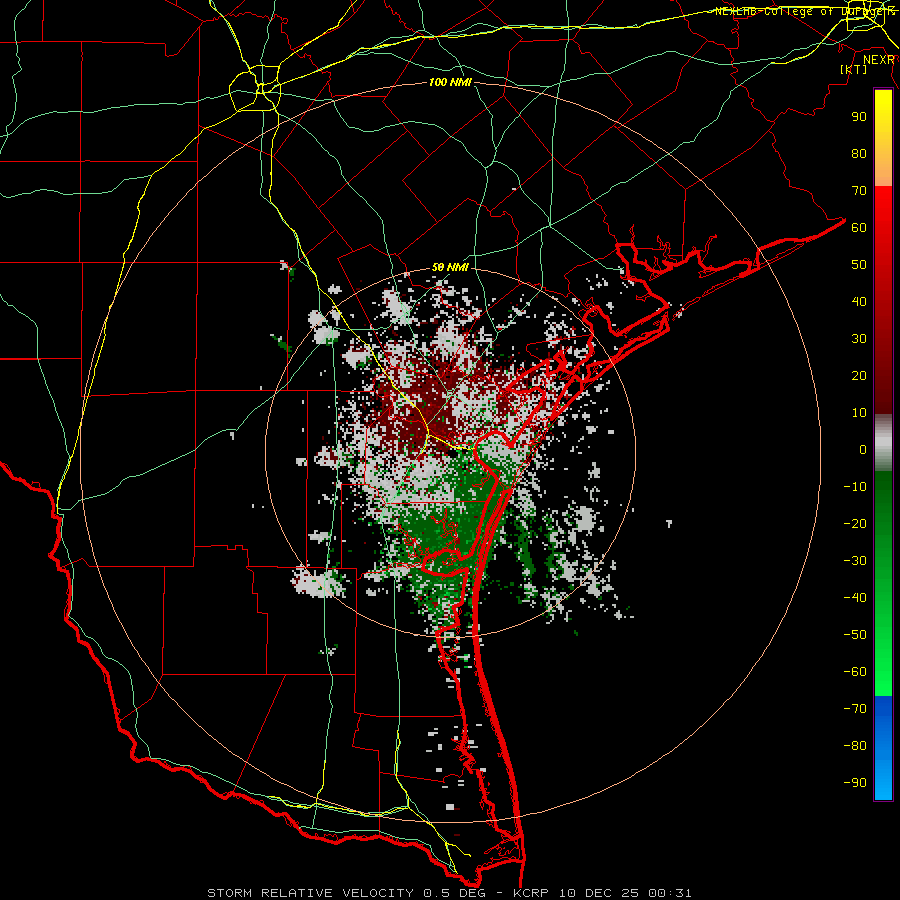Click the 50 NMI range ring label
900x900 pixels.
point(451,267)
